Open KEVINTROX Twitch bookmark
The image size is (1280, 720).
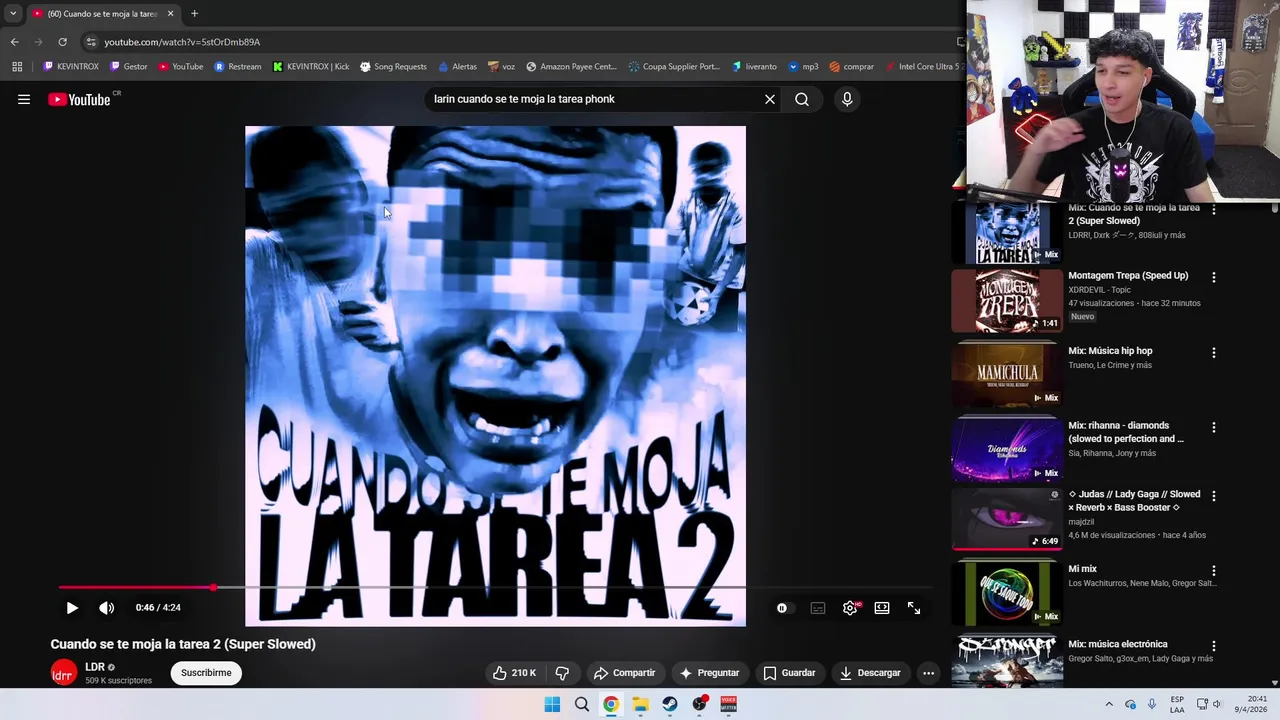71,67
